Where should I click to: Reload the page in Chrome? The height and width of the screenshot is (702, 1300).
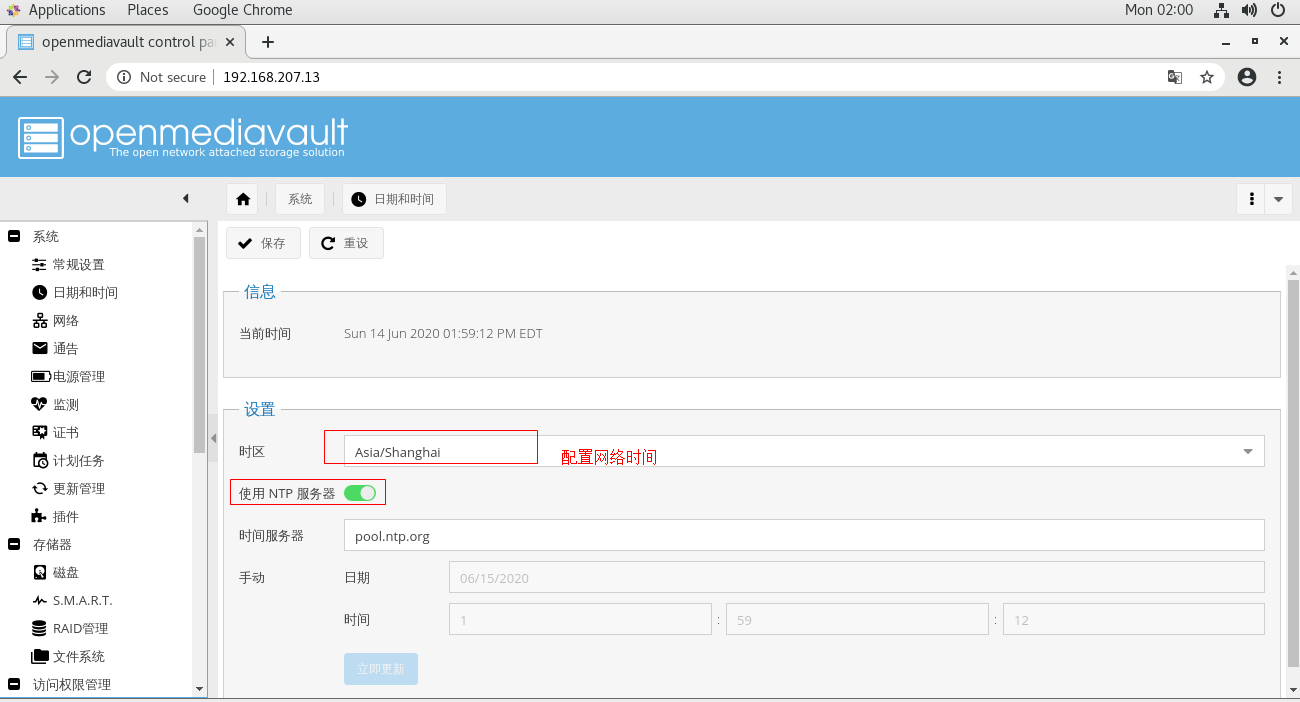pos(84,77)
